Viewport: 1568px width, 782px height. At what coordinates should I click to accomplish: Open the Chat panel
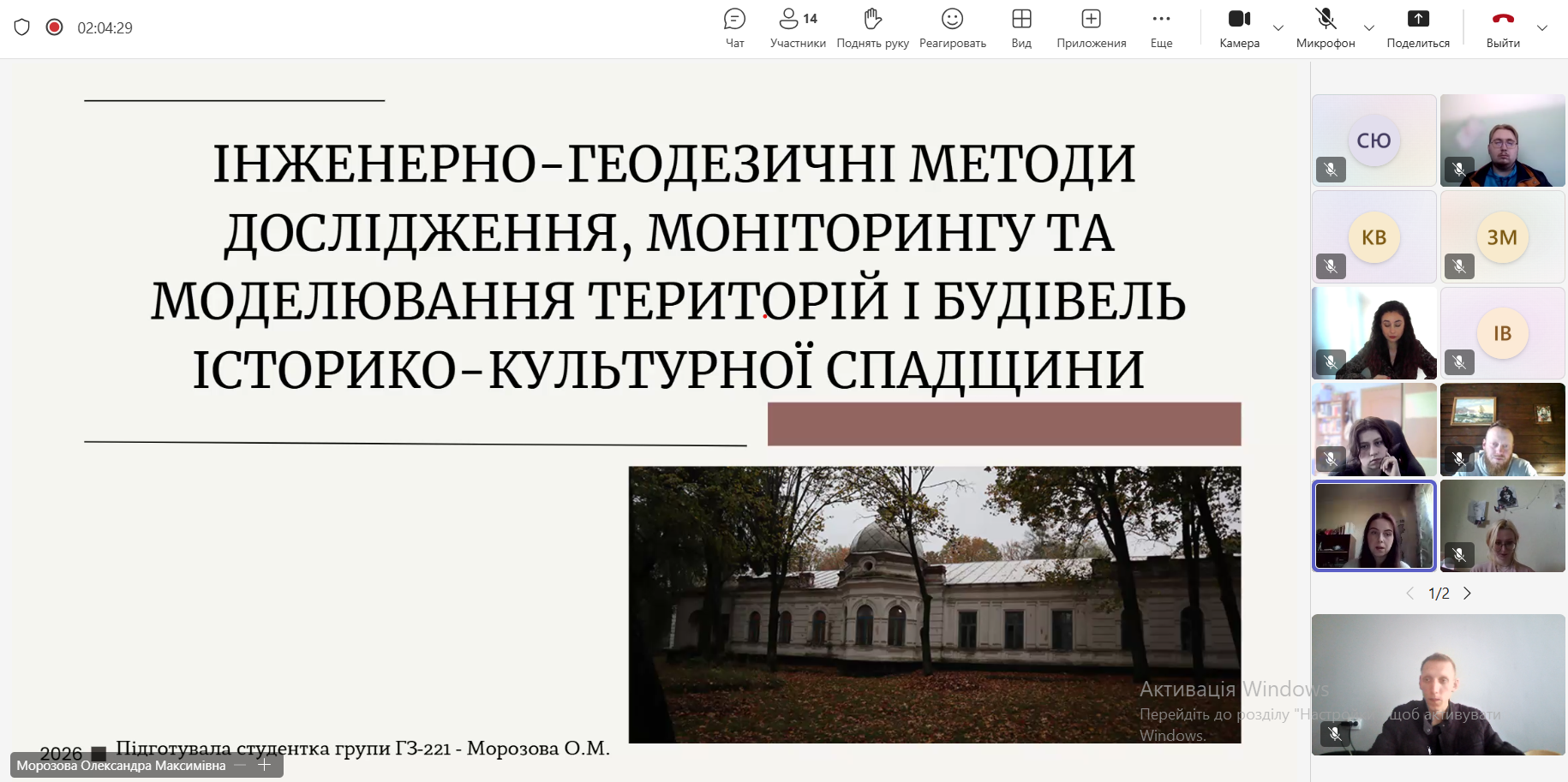[734, 27]
